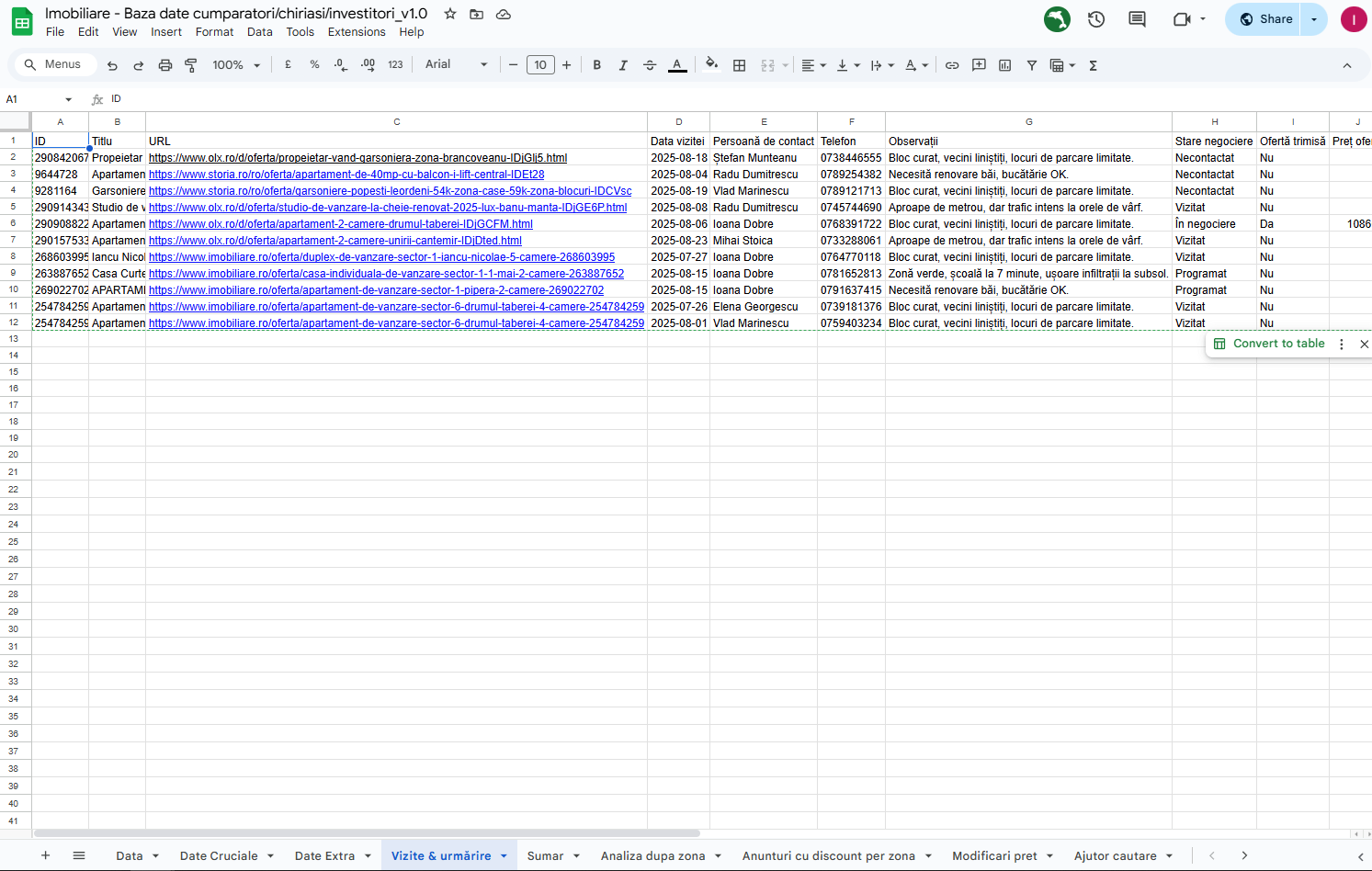Toggle italic formatting
Viewport: 1372px width, 871px height.
click(623, 65)
